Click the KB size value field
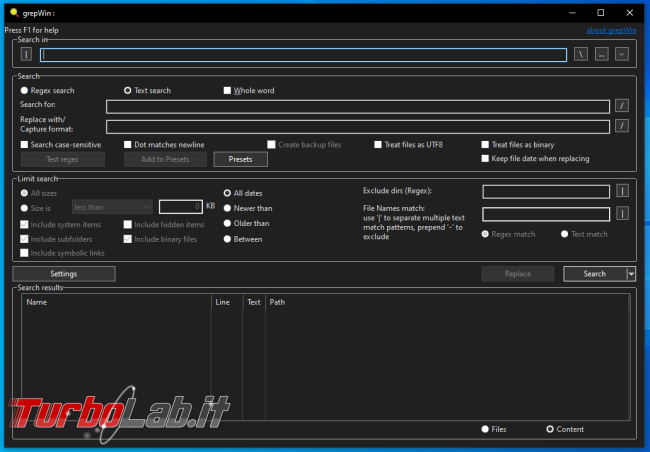Screen dimensions: 650x452 181,207
